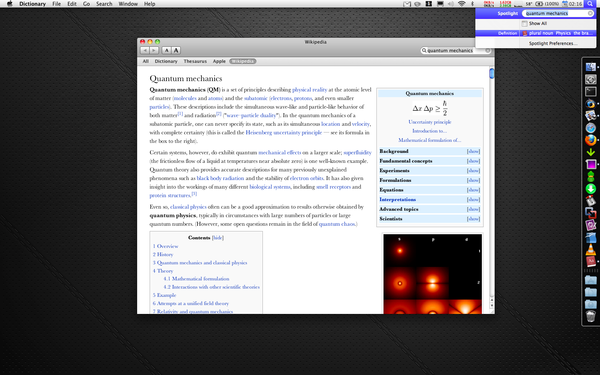Image resolution: width=600 pixels, height=375 pixels.
Task: Open the quantum chaos link
Action: tap(337, 224)
